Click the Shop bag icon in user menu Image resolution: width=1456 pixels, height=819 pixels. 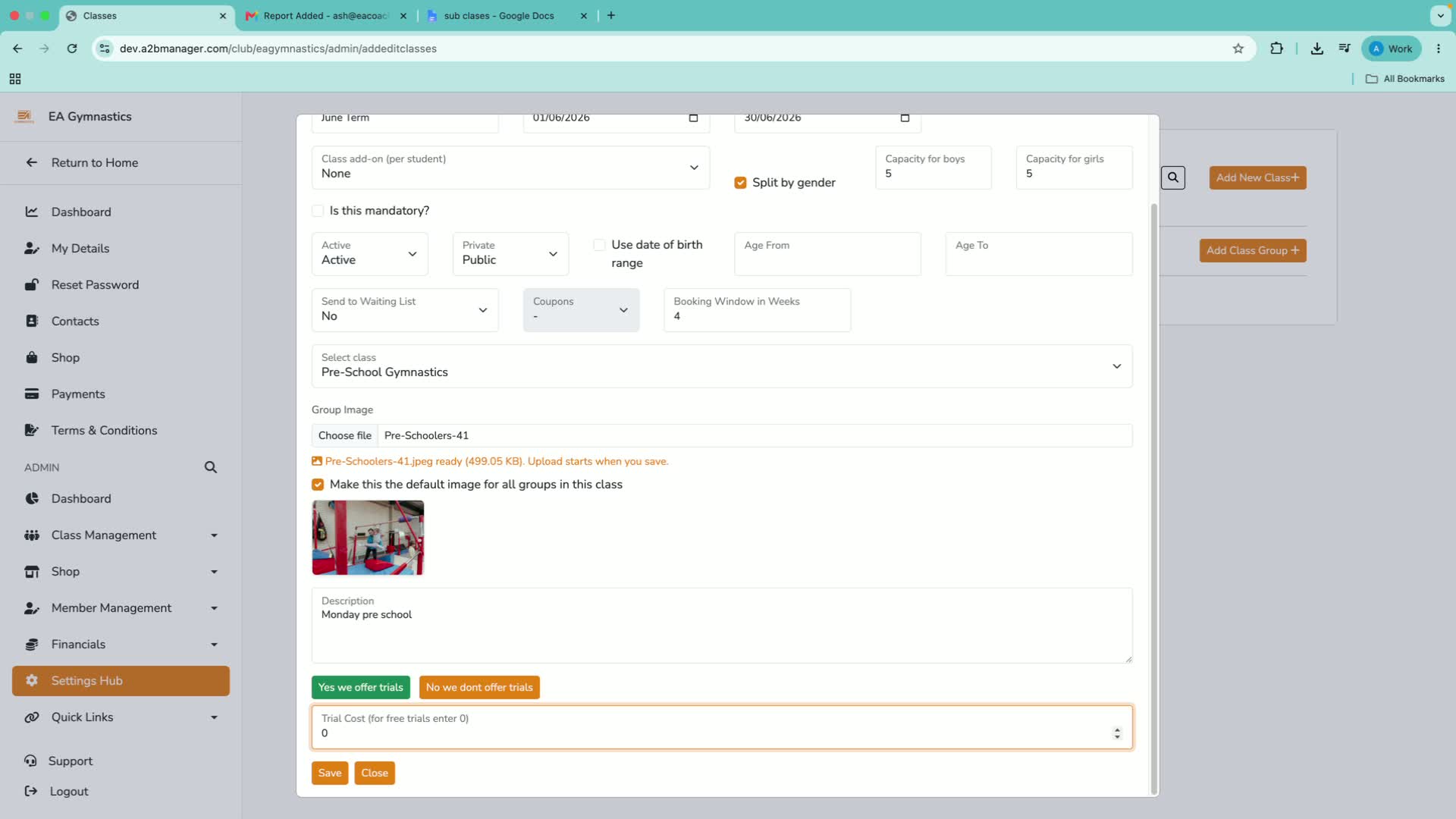pyautogui.click(x=31, y=357)
